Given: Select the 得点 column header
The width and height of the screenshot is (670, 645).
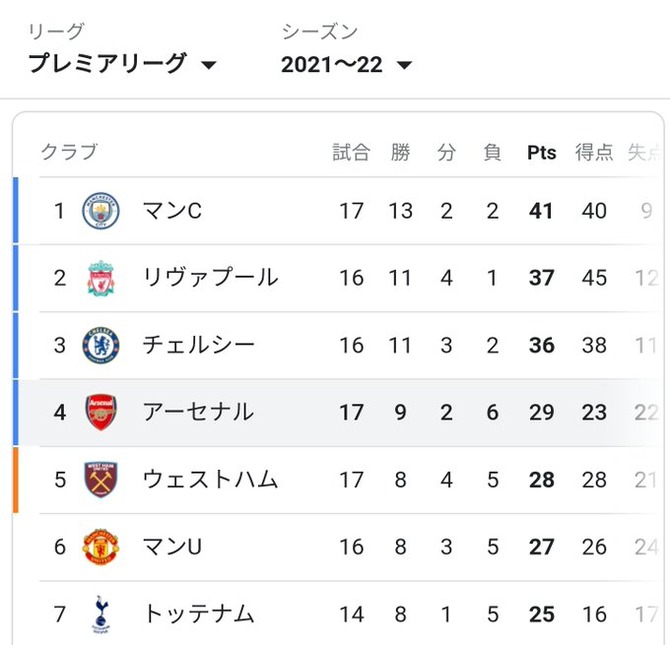Looking at the screenshot, I should (594, 153).
